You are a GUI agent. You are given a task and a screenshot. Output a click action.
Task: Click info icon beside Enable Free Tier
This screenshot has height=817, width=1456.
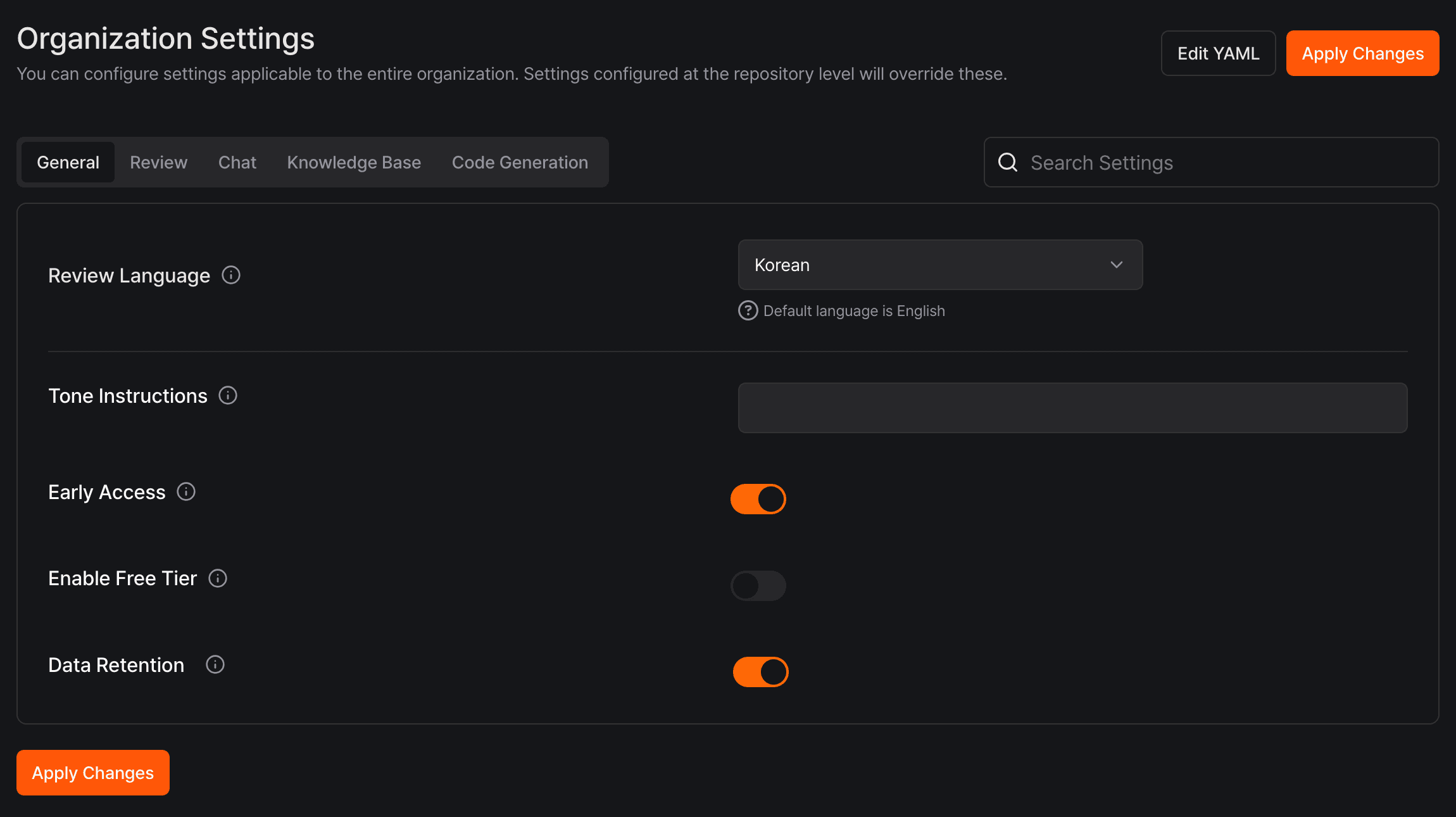pos(218,578)
